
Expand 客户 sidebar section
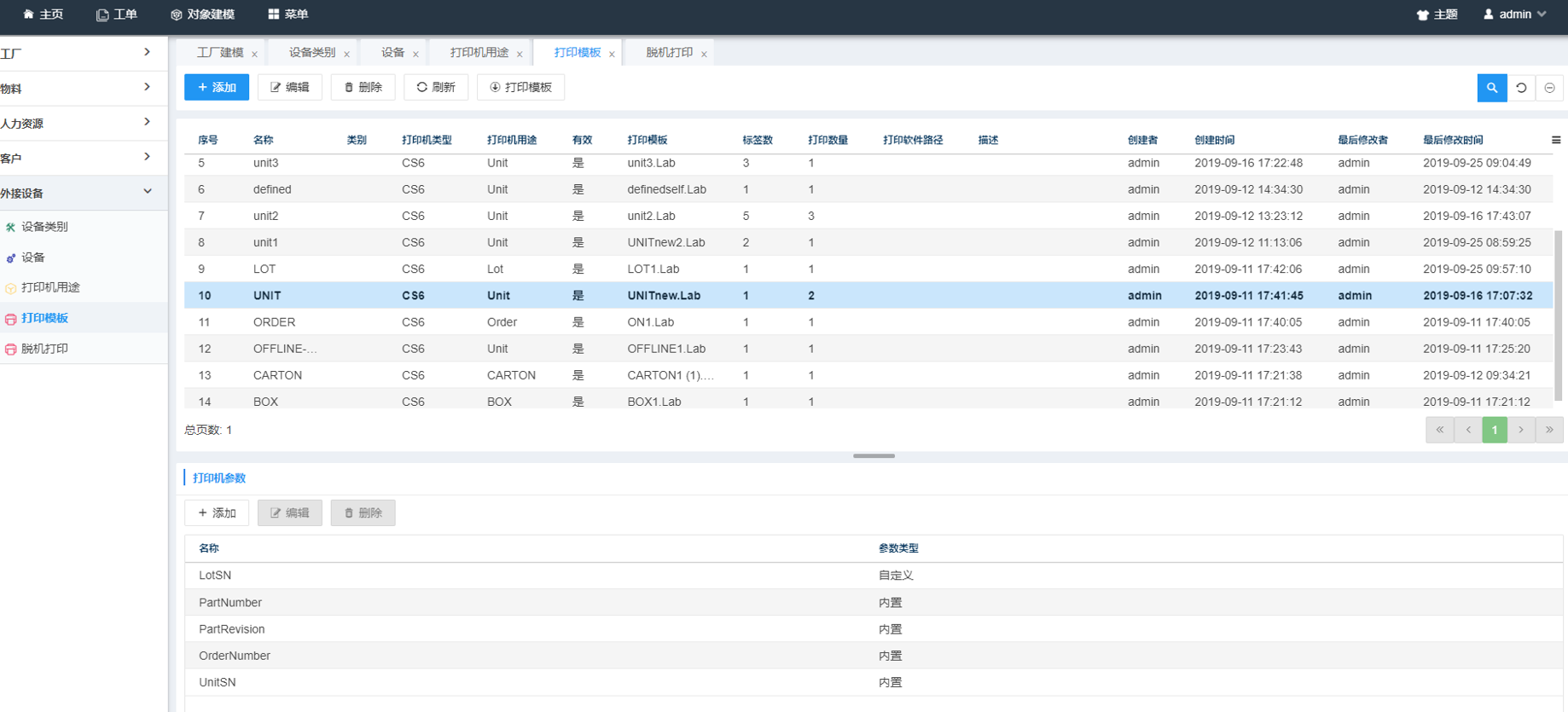84,158
